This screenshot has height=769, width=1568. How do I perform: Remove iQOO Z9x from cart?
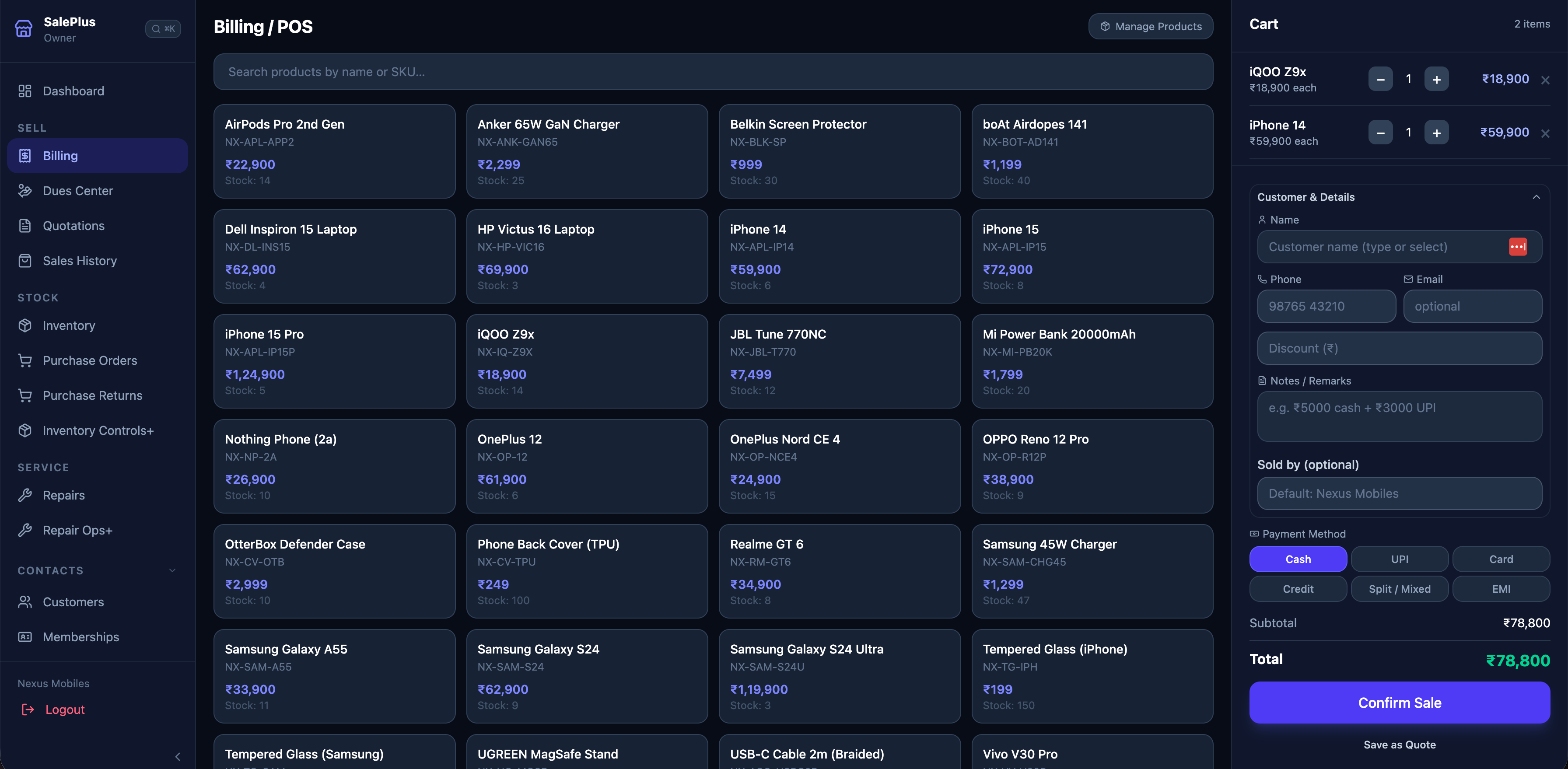pyautogui.click(x=1545, y=80)
